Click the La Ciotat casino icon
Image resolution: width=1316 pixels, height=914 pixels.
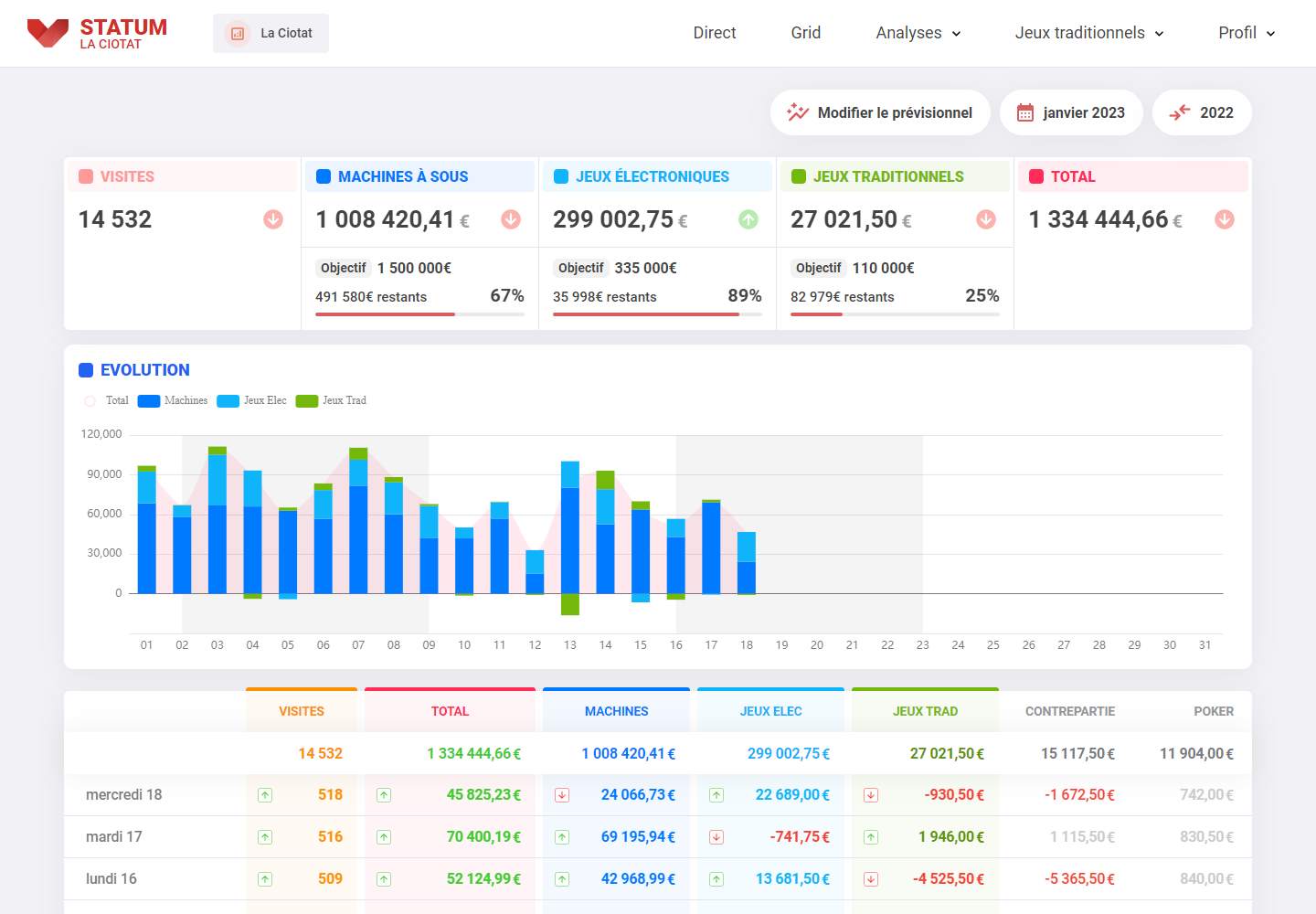point(238,34)
